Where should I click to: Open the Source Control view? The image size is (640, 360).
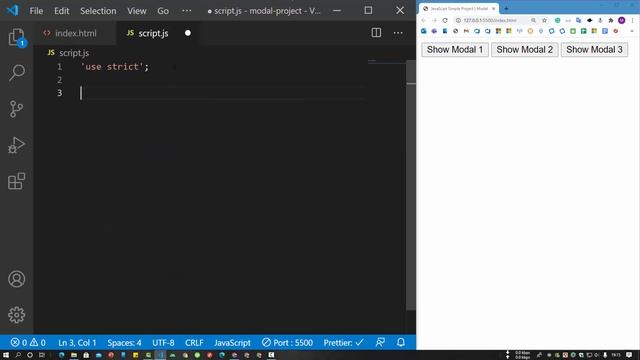click(x=16, y=109)
